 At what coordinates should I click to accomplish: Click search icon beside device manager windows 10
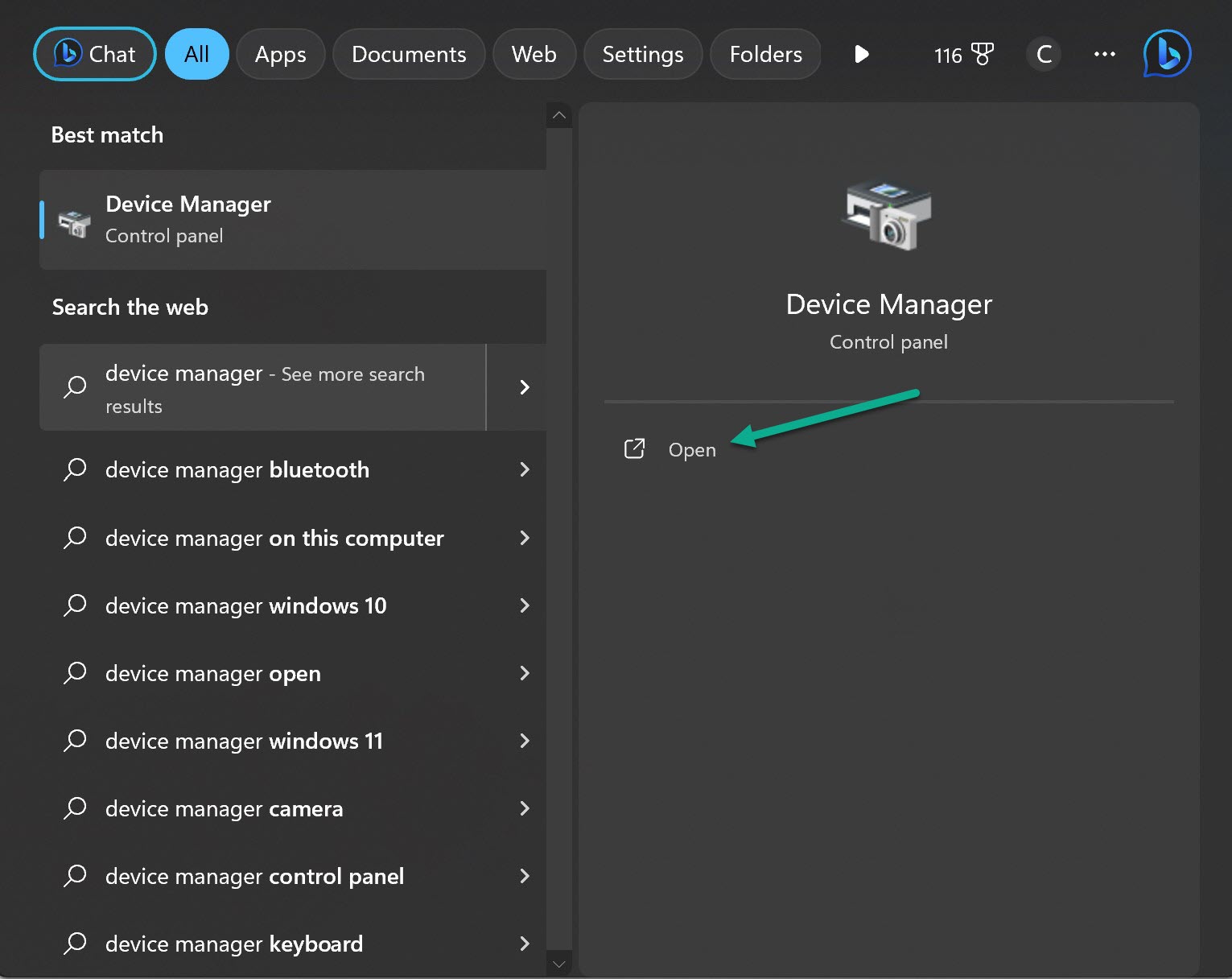point(75,605)
